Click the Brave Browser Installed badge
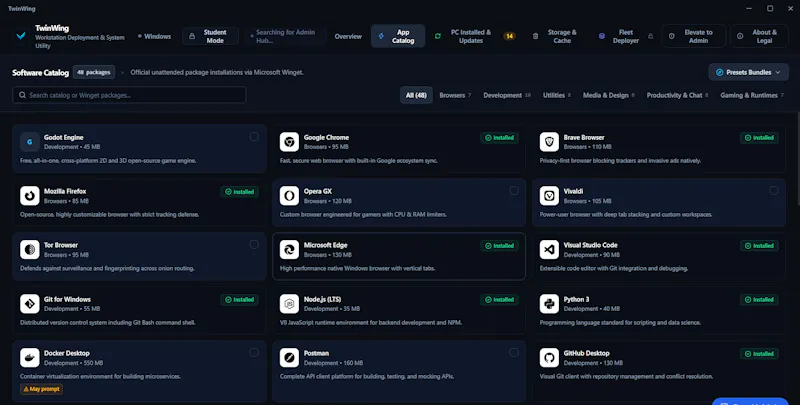 (x=759, y=138)
